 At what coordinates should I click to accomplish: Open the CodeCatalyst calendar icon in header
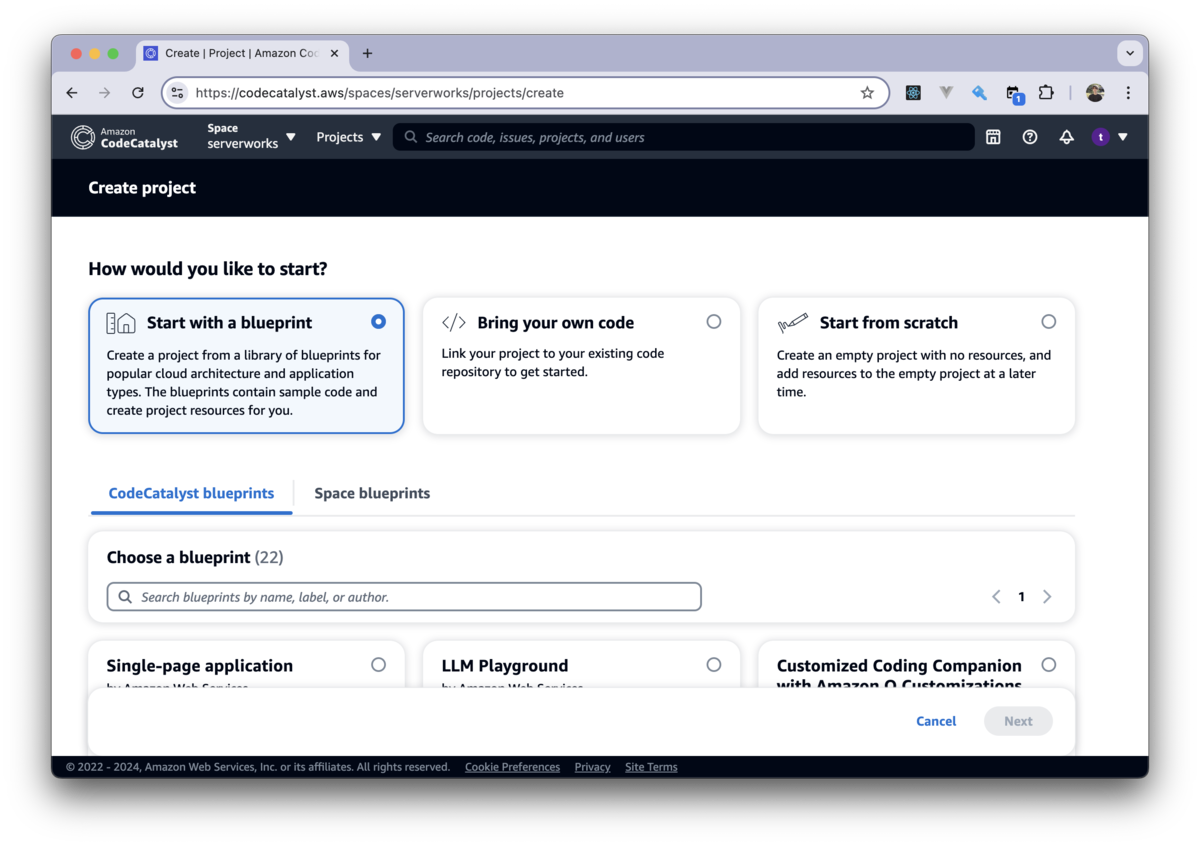993,137
